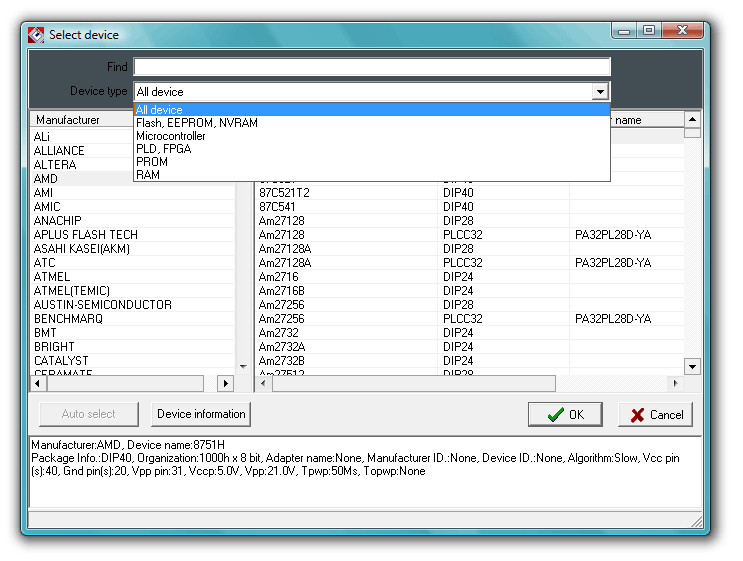This screenshot has width=743, height=561.
Task: Select manufacturer ANACHIP
Action: 133,221
